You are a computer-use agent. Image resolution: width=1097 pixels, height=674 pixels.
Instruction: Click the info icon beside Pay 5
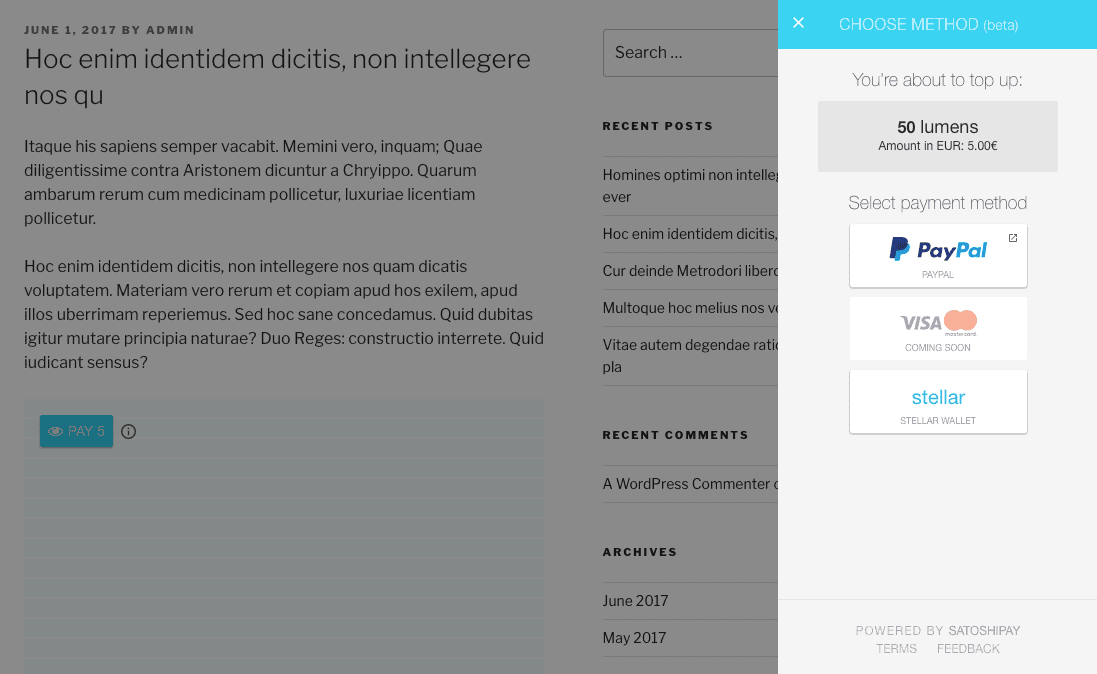tap(128, 431)
